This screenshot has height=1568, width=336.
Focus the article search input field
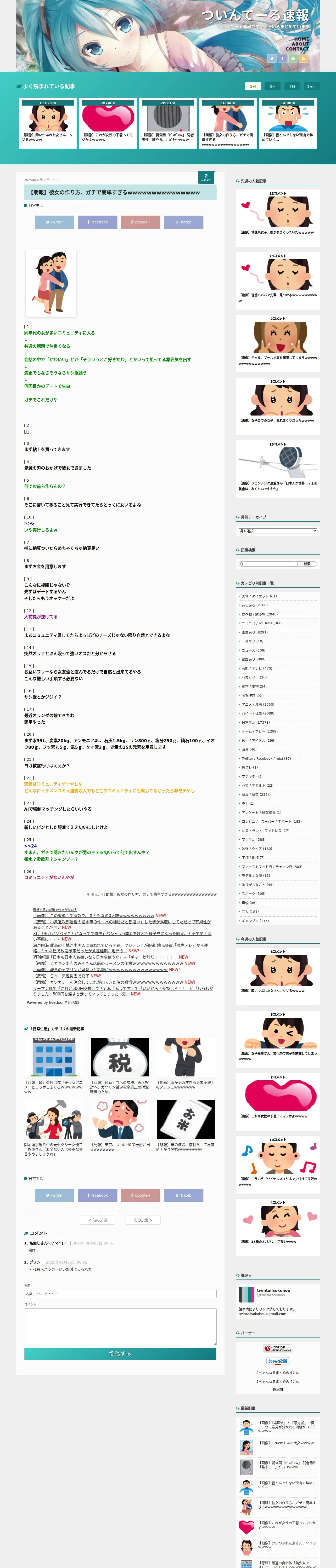coord(268,564)
